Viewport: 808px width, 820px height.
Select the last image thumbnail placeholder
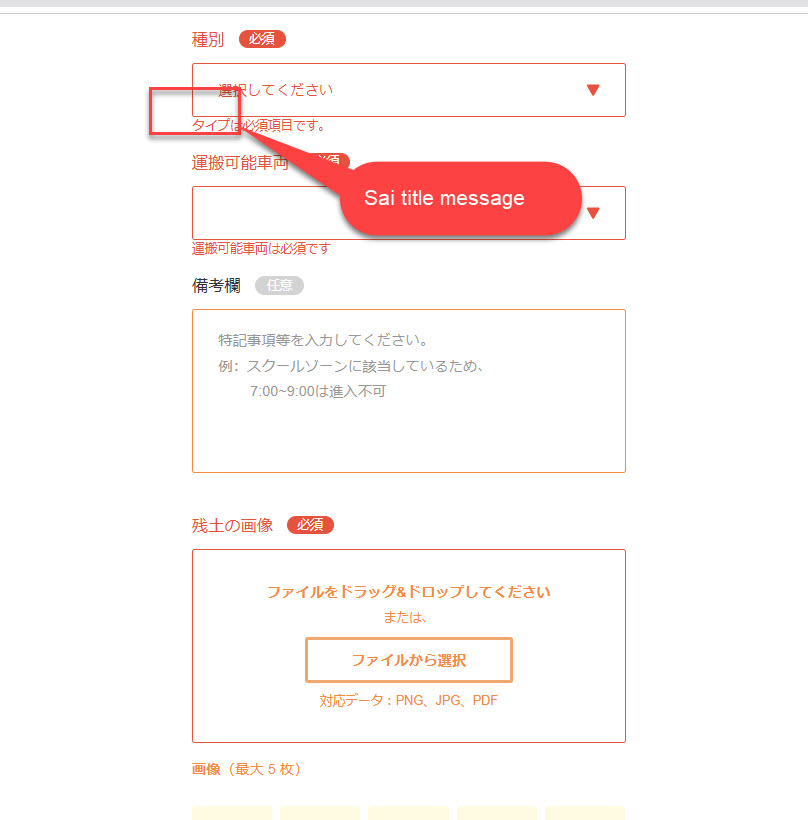pos(585,813)
